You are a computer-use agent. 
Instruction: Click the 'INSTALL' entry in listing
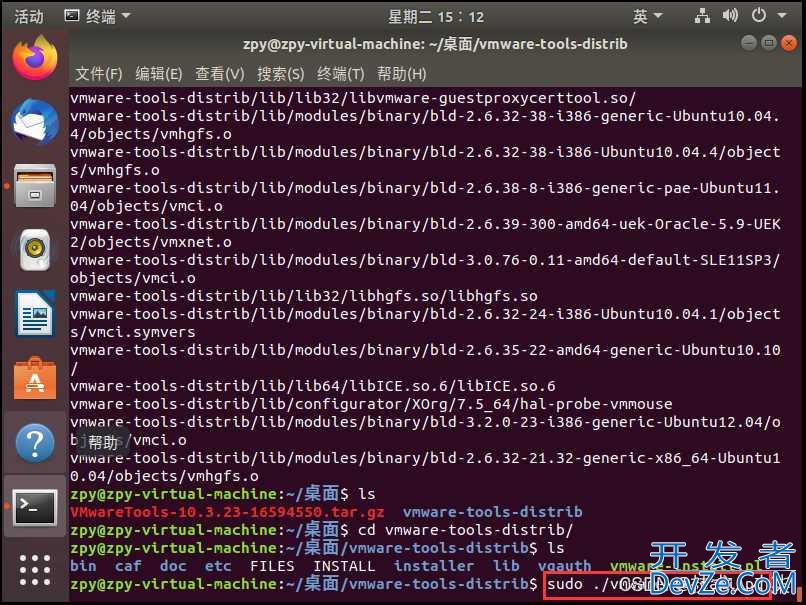(x=344, y=566)
